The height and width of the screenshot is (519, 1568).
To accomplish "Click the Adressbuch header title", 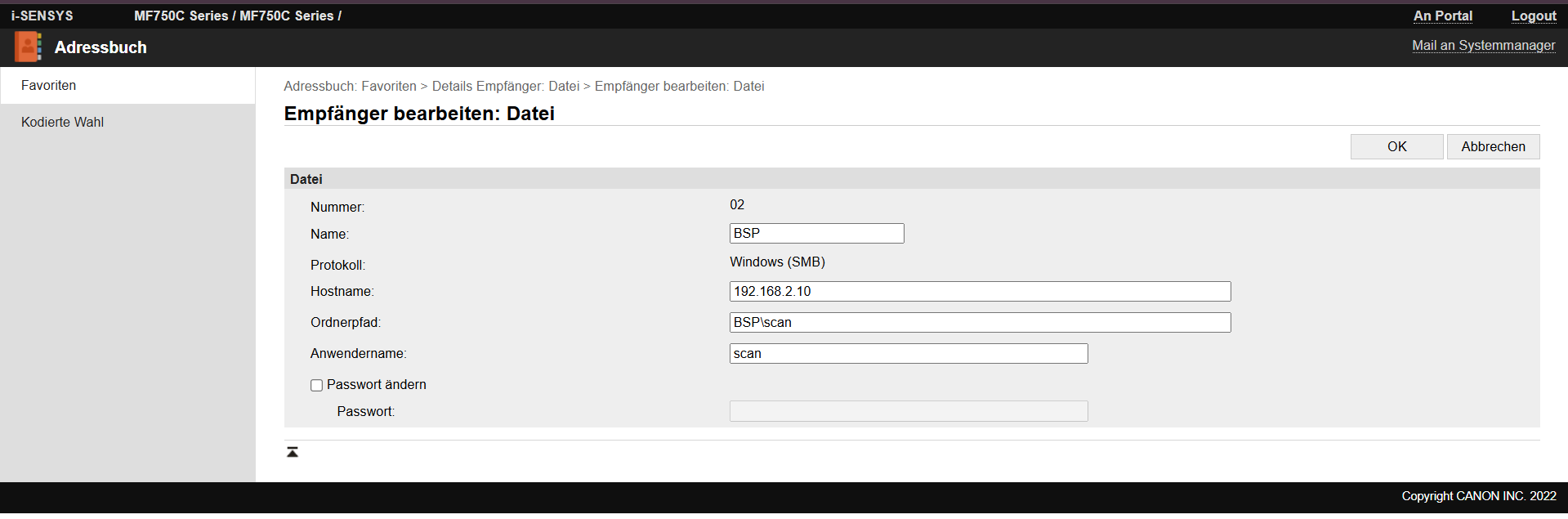I will pyautogui.click(x=101, y=47).
